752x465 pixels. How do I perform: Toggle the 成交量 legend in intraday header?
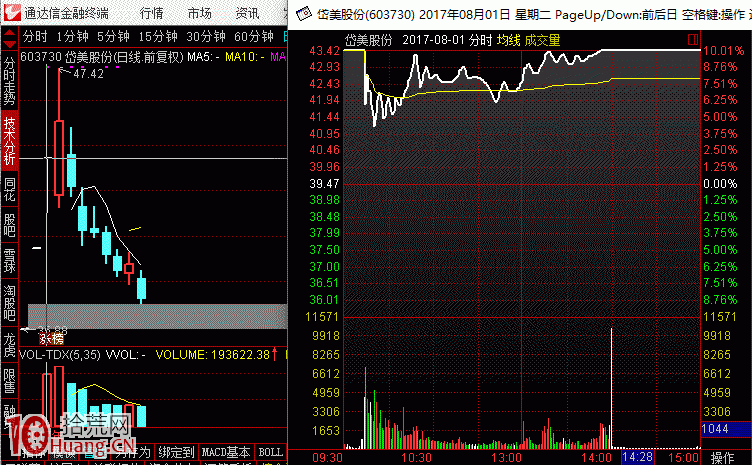[x=542, y=40]
